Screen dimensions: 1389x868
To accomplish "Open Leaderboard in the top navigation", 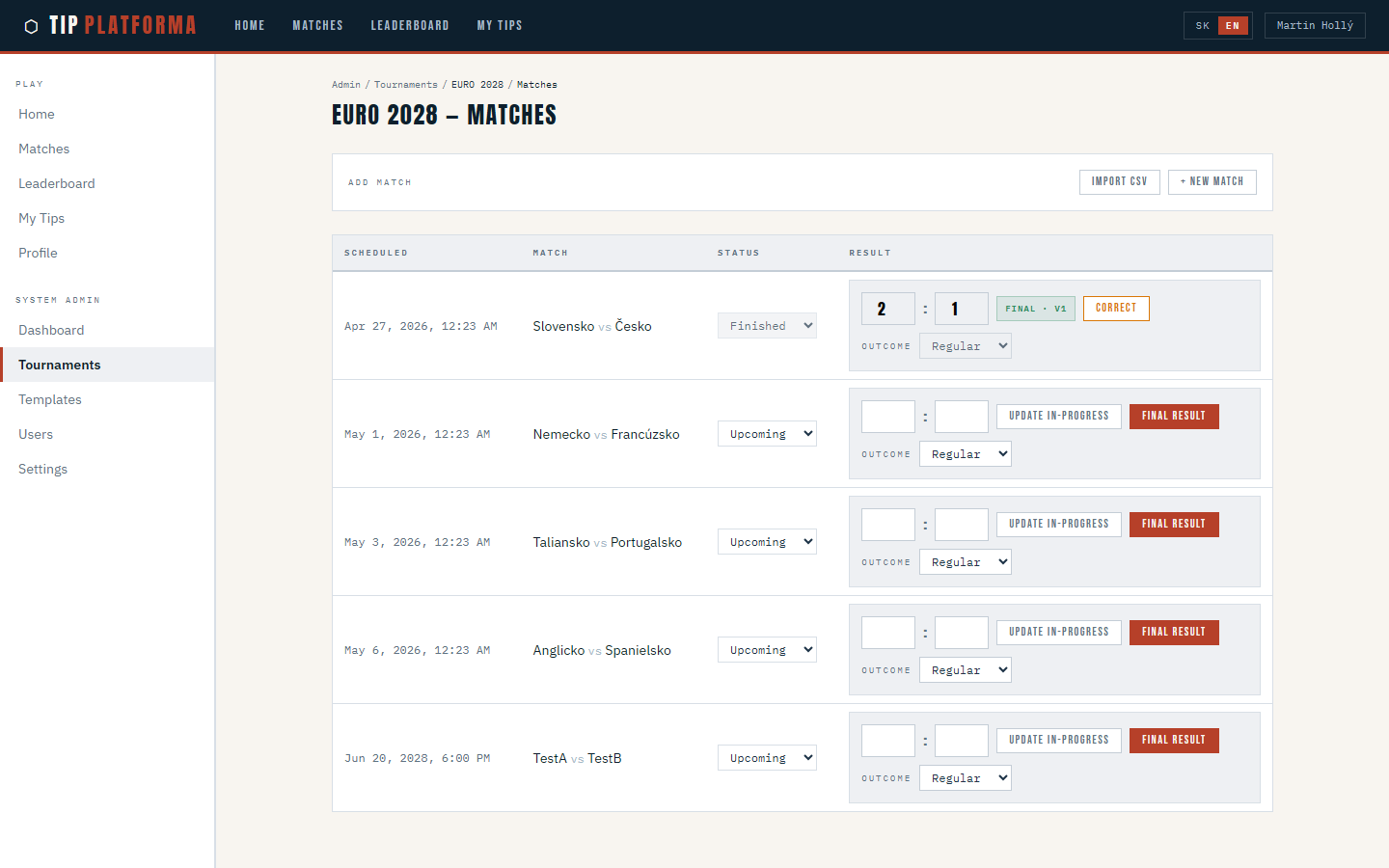I will (x=410, y=26).
